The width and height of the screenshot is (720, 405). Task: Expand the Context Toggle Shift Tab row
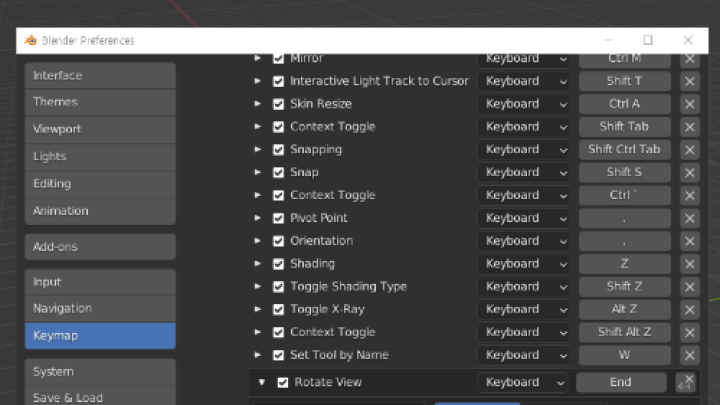point(258,126)
